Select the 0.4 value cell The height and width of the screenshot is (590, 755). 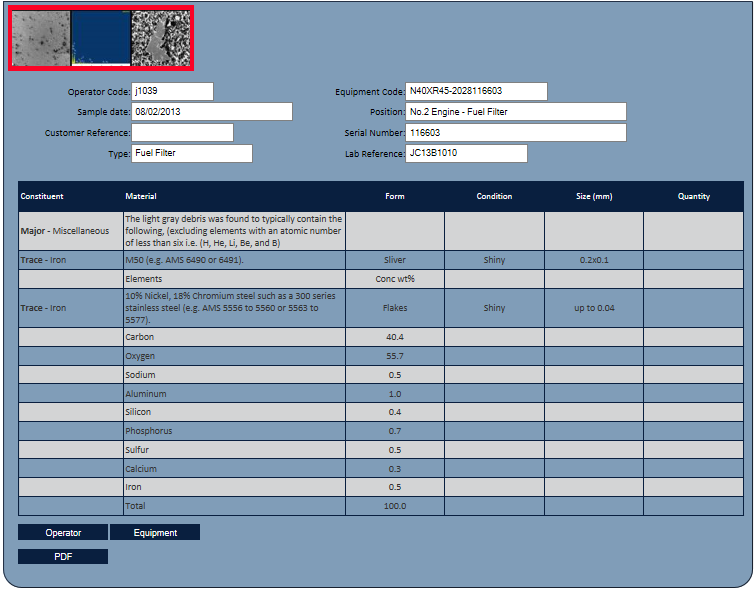[x=395, y=412]
